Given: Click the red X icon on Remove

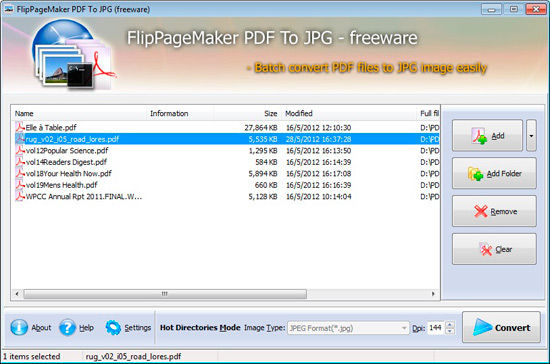Looking at the screenshot, I should (x=481, y=211).
